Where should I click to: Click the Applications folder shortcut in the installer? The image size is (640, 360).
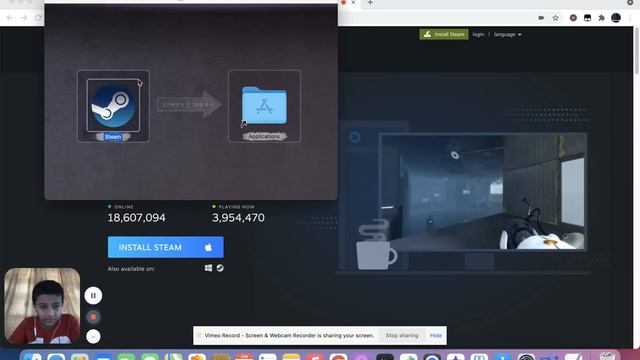tap(264, 105)
